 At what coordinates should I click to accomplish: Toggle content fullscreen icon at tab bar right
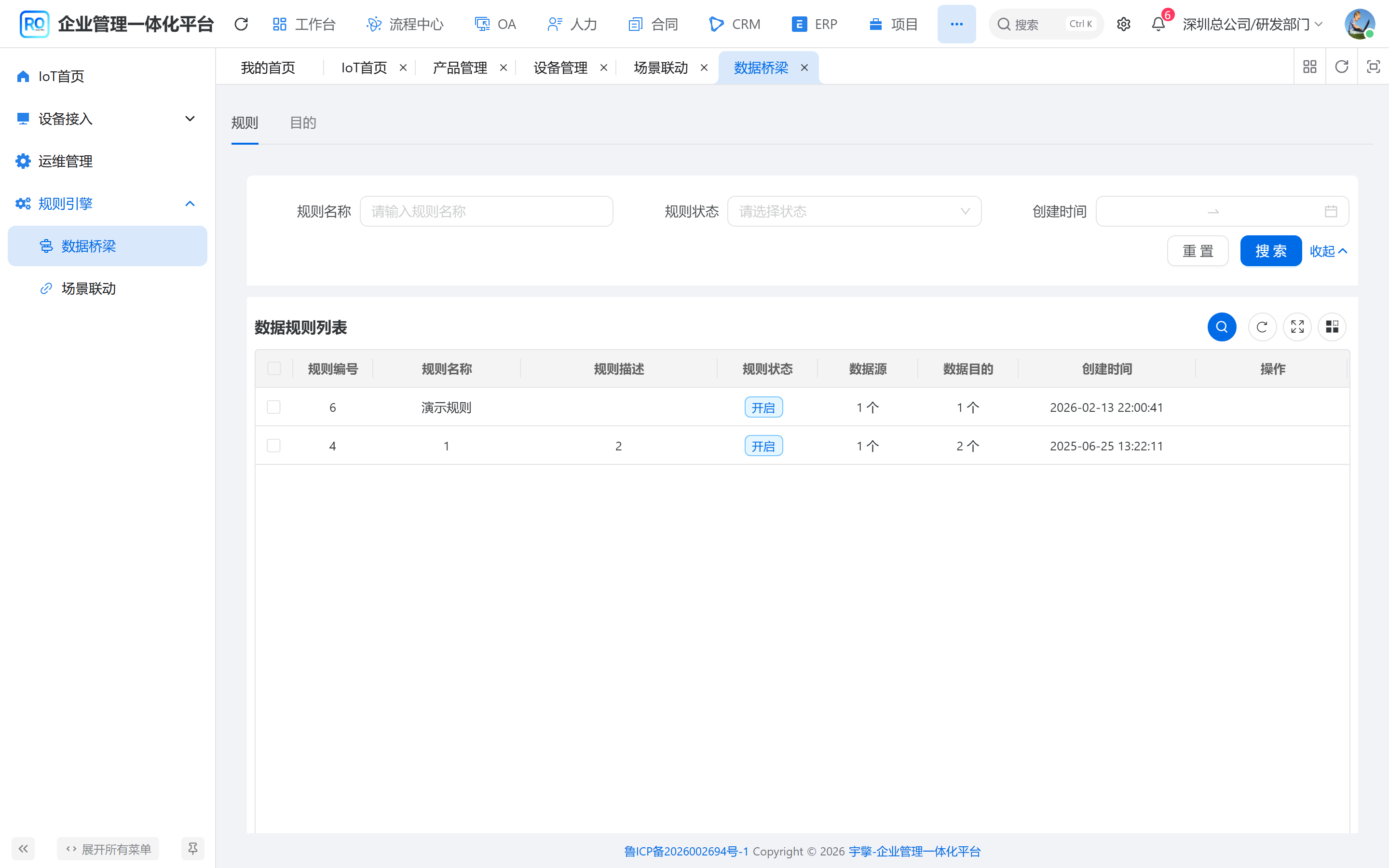tap(1373, 67)
